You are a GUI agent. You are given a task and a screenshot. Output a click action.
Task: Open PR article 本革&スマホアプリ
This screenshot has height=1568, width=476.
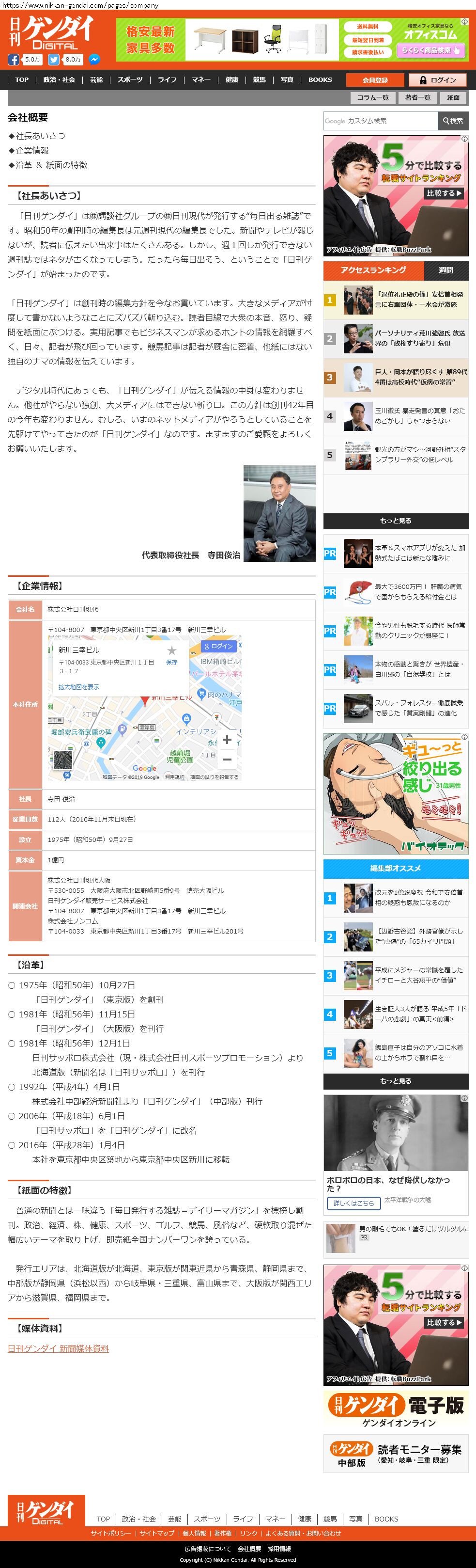click(x=396, y=554)
